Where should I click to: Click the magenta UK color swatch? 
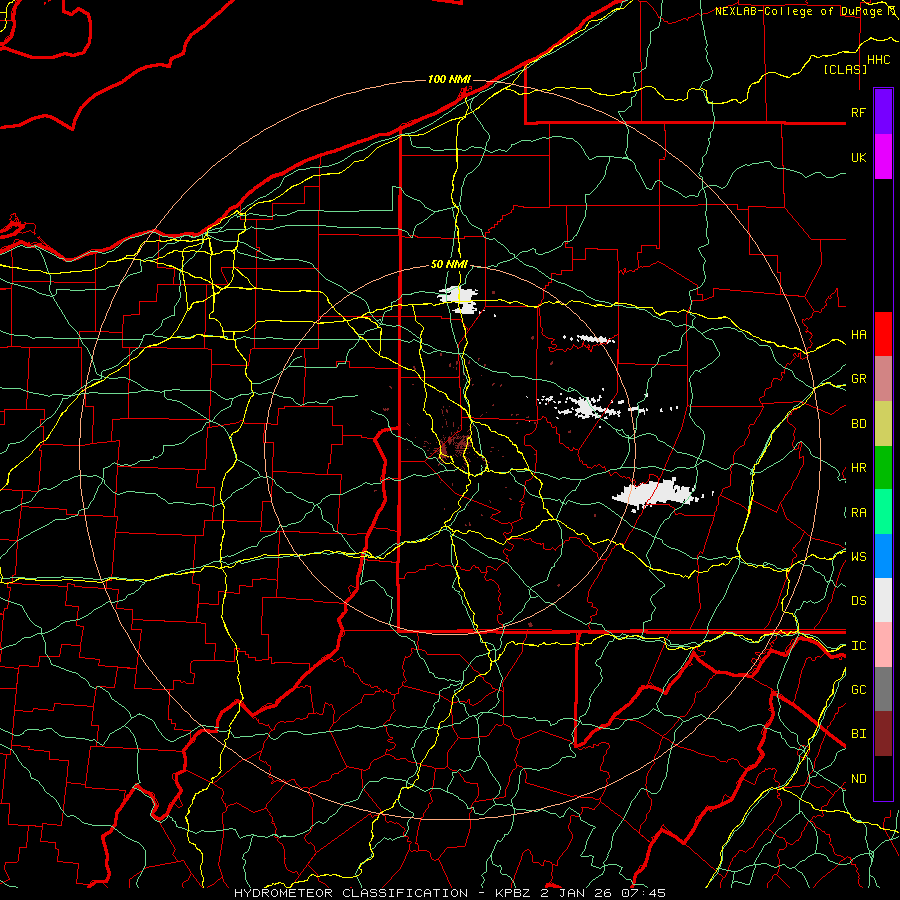coord(883,157)
